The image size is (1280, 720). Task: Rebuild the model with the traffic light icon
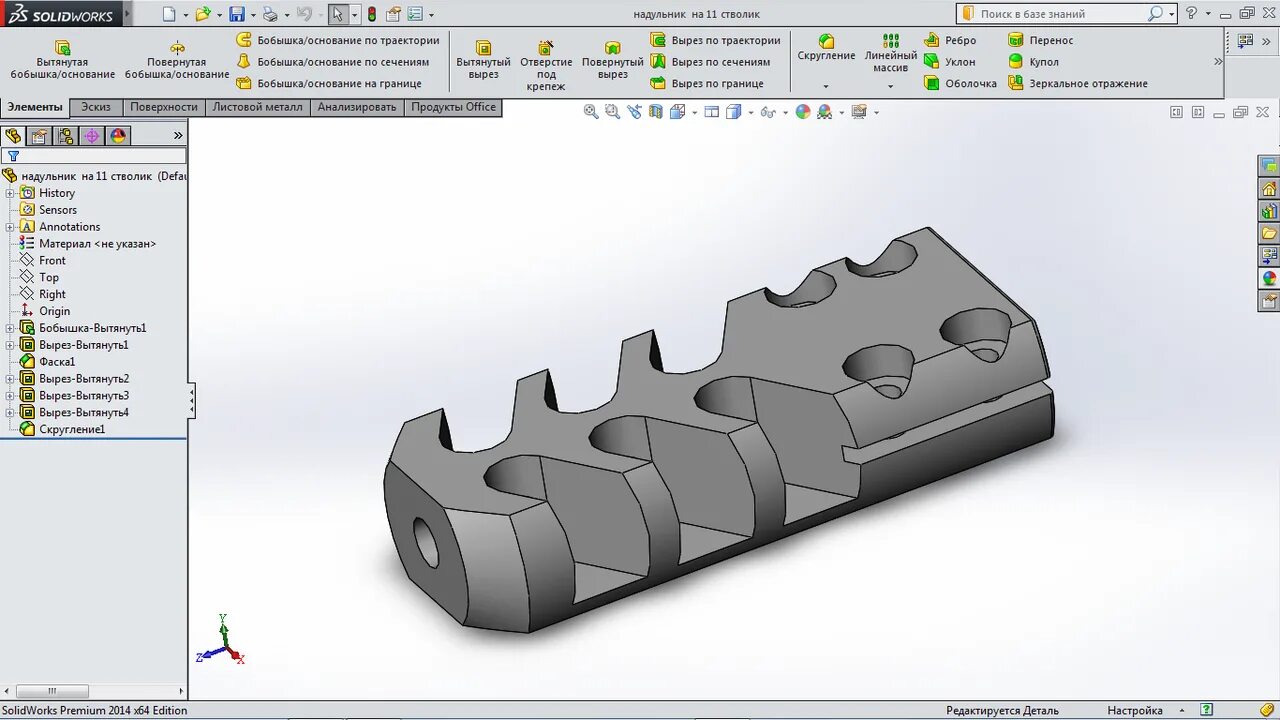[372, 14]
